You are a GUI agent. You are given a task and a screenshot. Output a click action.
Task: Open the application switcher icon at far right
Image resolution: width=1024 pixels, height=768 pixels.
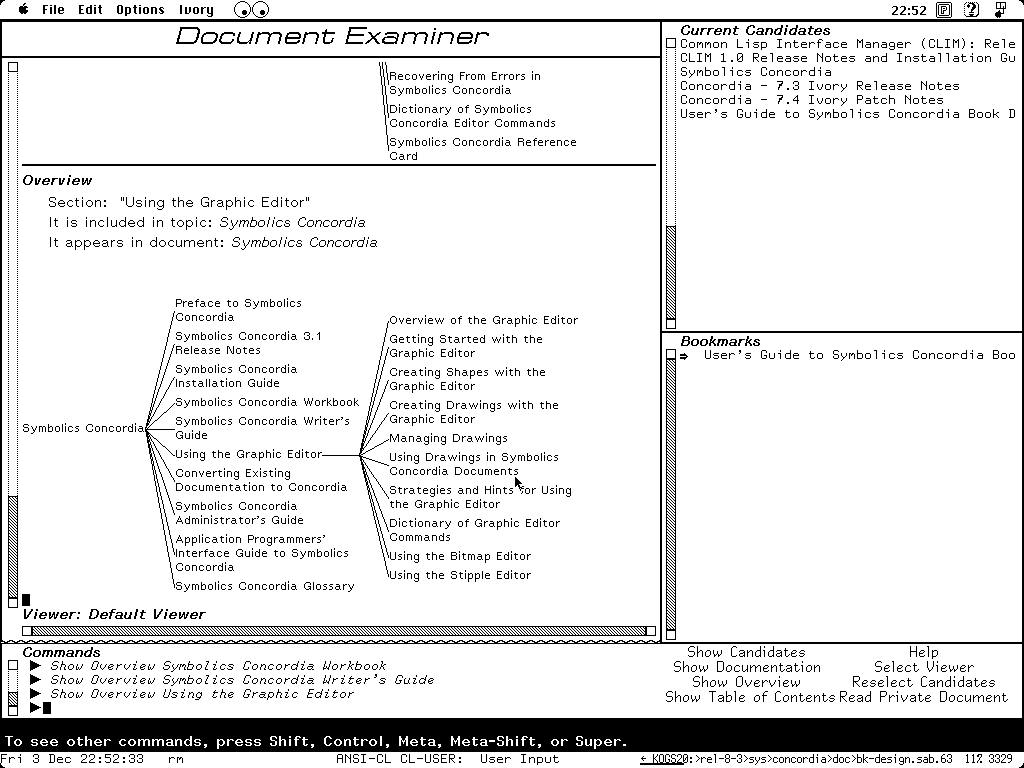pyautogui.click(x=1000, y=10)
